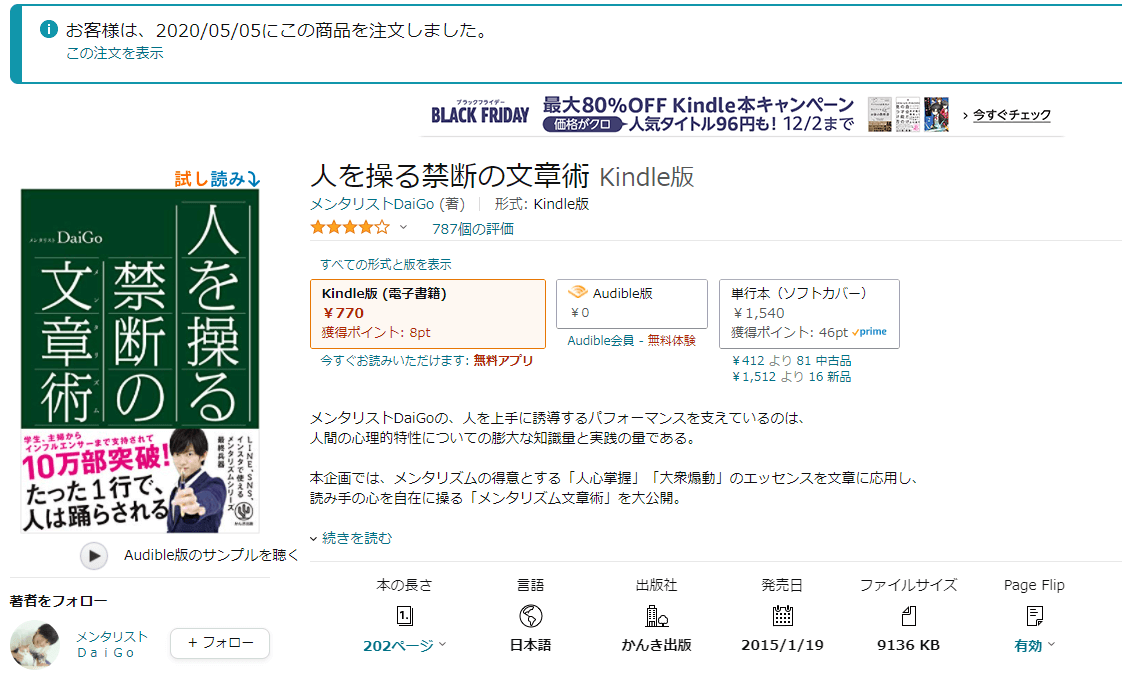Click the Audible logo icon

coord(577,293)
